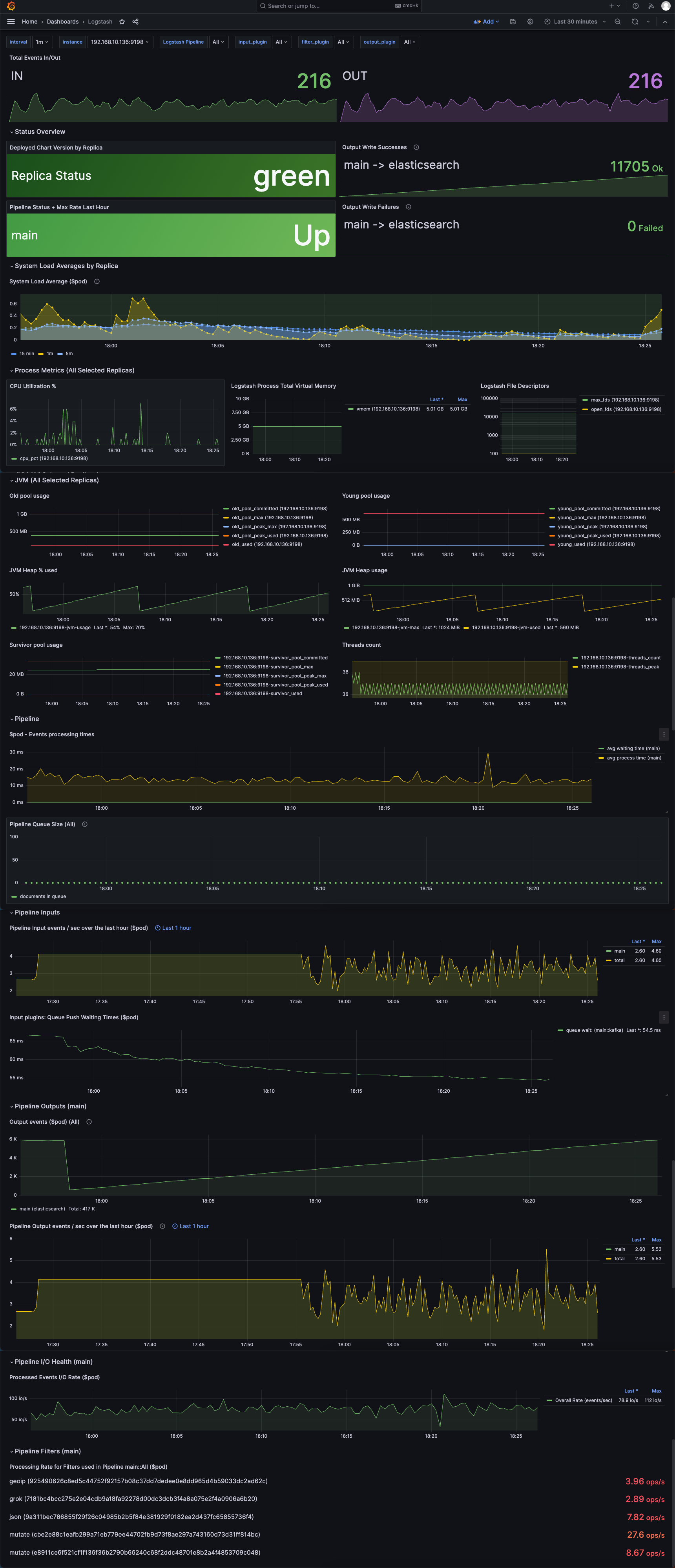
Task: Click the main pipeline Up stat panel
Action: click(x=171, y=235)
